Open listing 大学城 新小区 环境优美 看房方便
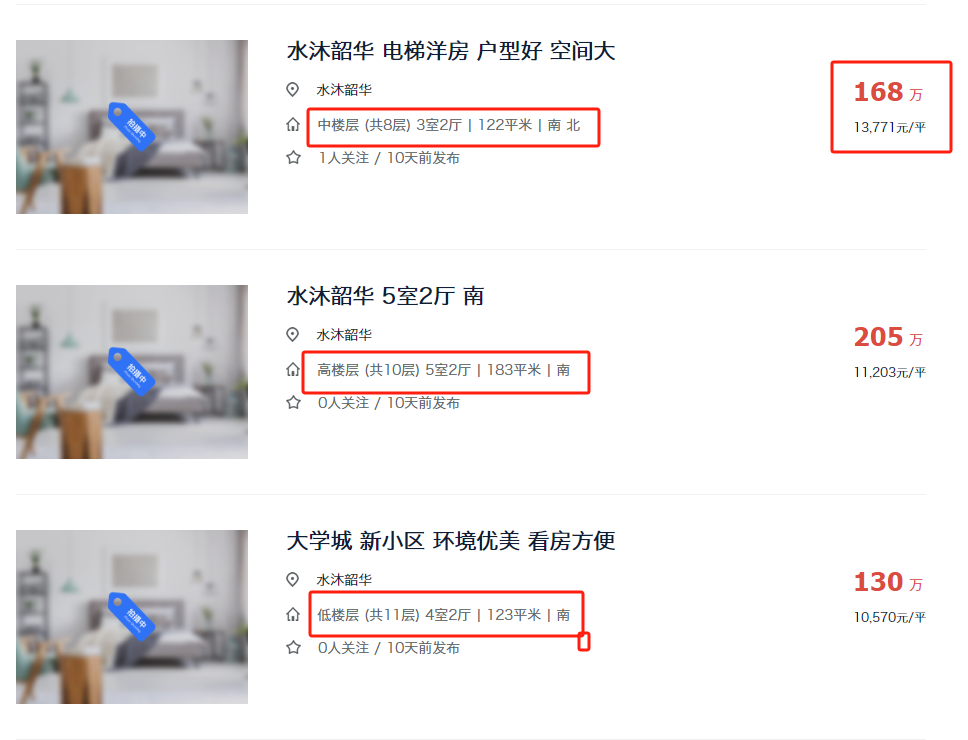968x740 pixels. (451, 541)
